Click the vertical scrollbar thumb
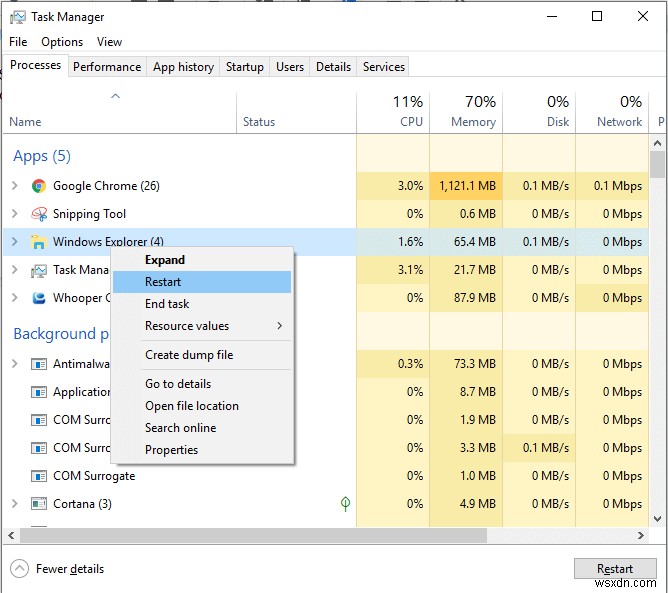Image resolution: width=668 pixels, height=593 pixels. 657,165
